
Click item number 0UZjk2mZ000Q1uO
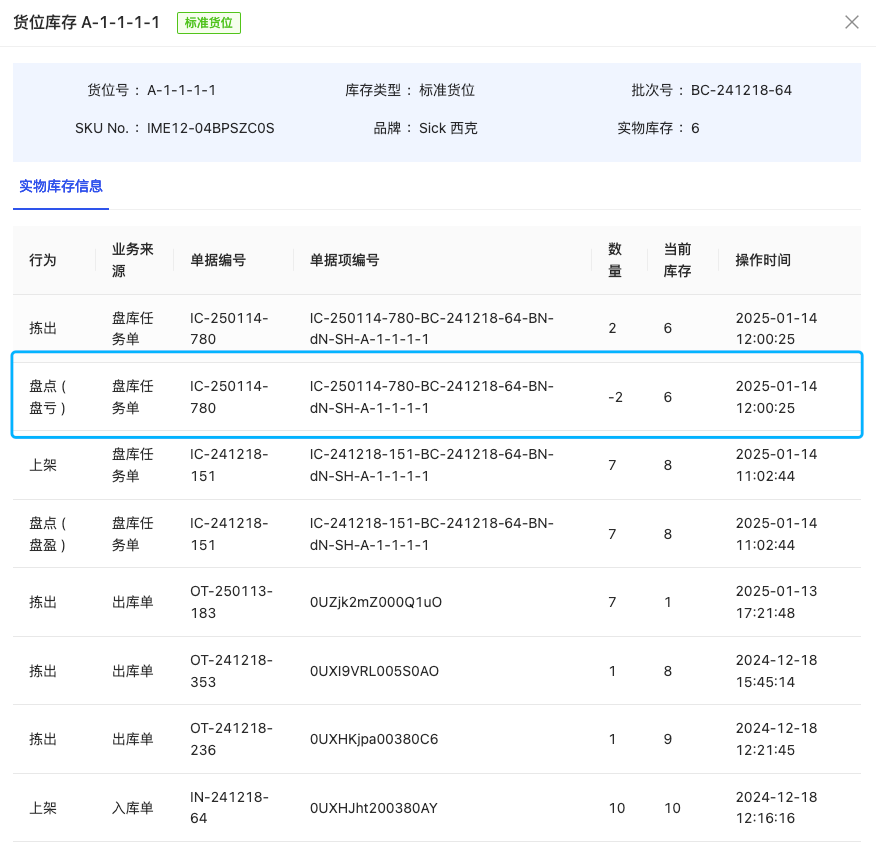375,602
